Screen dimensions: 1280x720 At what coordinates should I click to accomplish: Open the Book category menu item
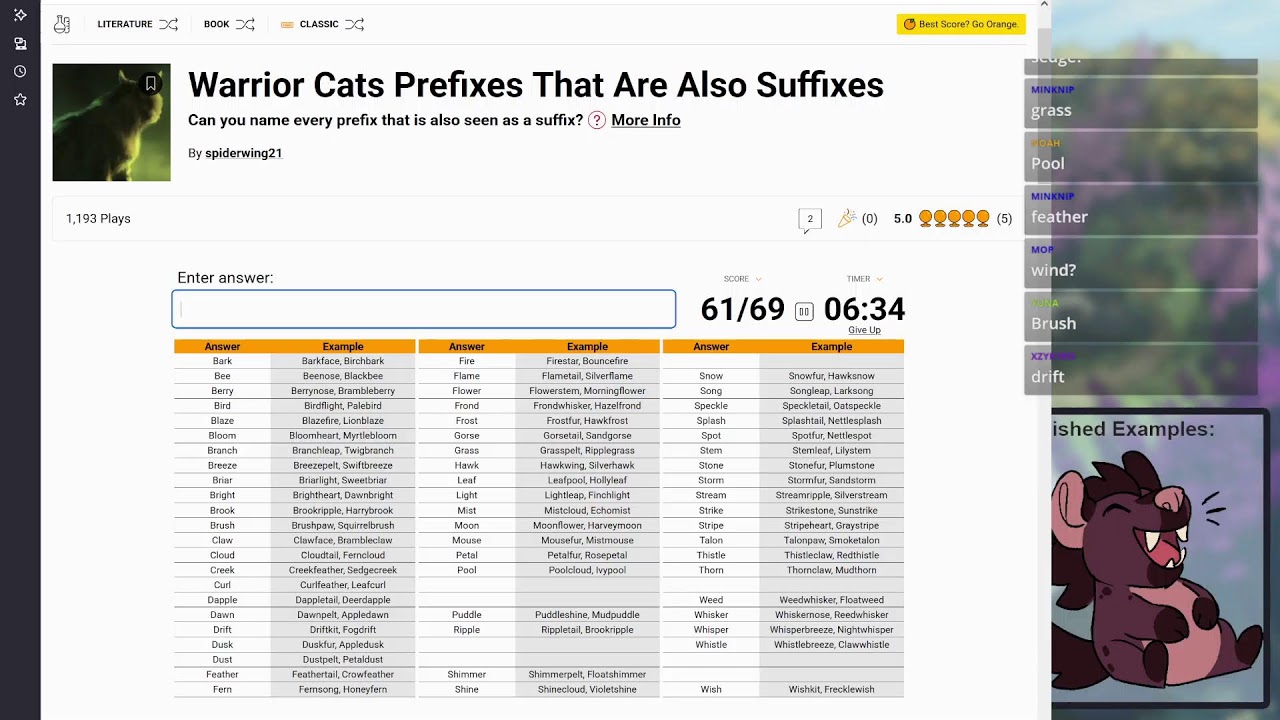217,24
